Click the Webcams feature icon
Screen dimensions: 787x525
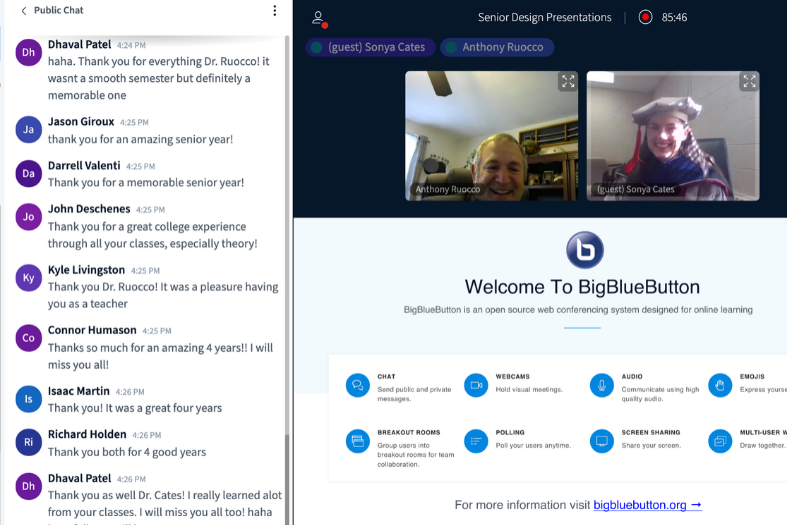click(x=477, y=385)
